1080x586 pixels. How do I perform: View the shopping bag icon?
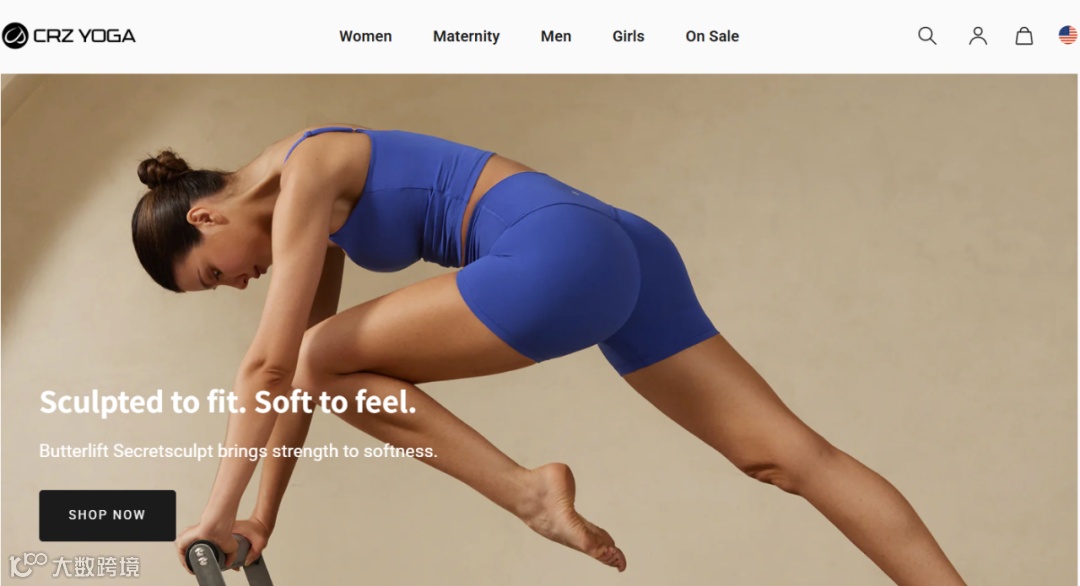[1024, 36]
